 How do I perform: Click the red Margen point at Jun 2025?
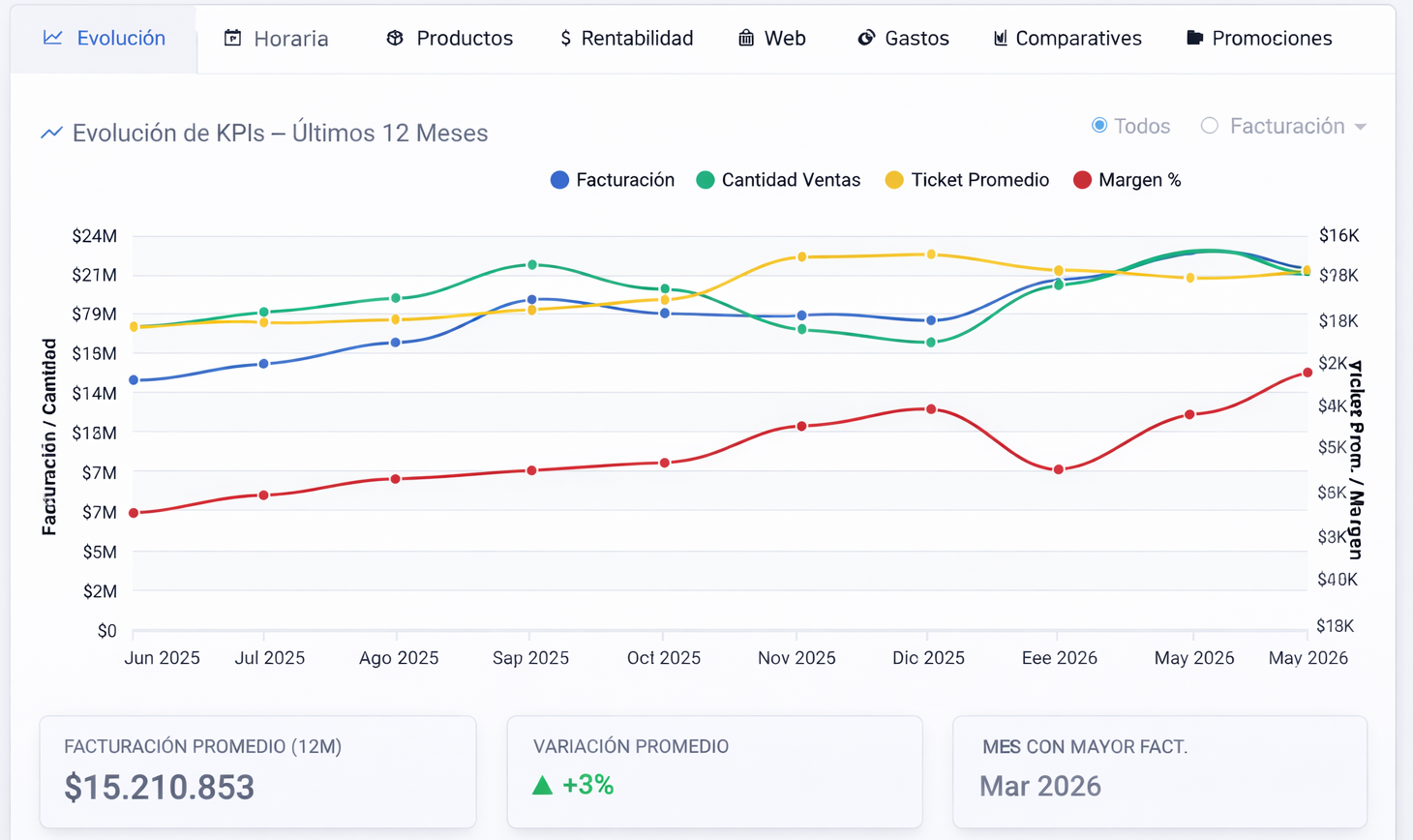[134, 513]
